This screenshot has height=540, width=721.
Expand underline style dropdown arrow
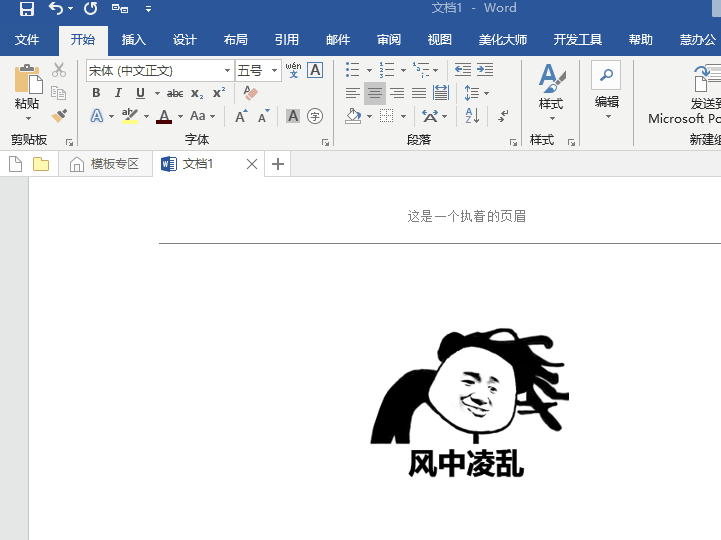[157, 93]
